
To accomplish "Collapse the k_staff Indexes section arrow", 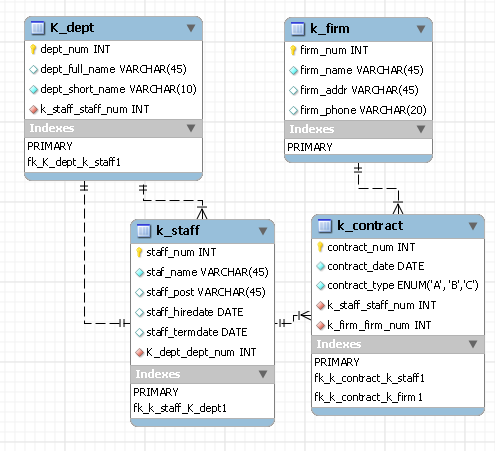I will point(263,374).
